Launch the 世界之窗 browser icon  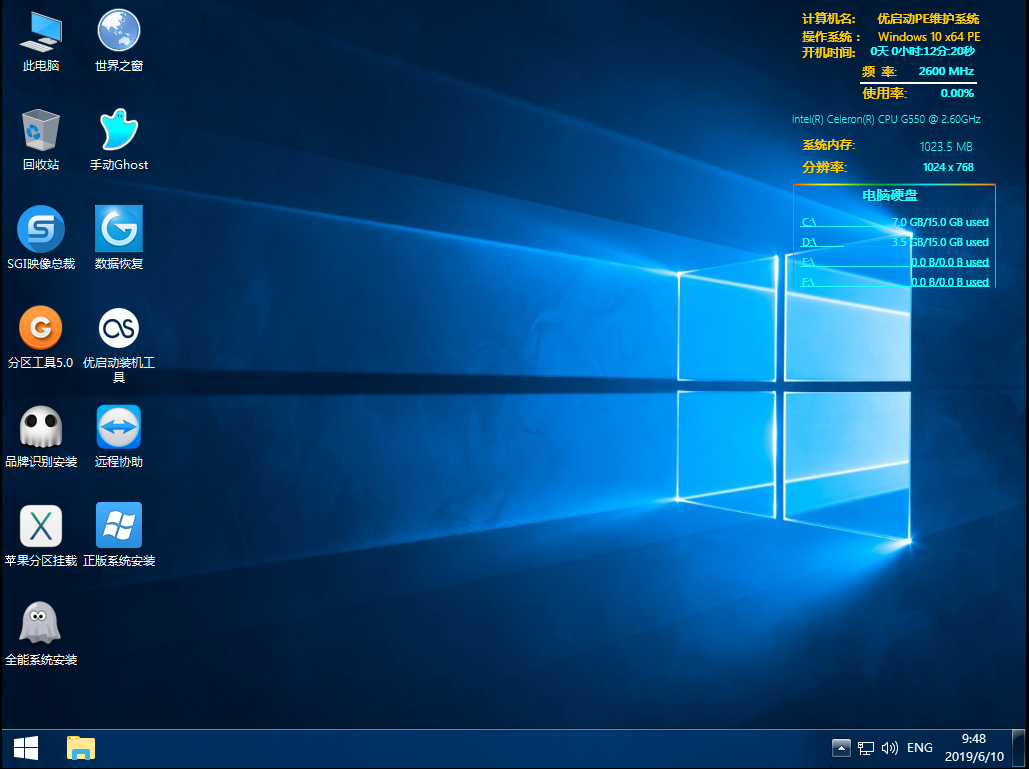[x=119, y=41]
